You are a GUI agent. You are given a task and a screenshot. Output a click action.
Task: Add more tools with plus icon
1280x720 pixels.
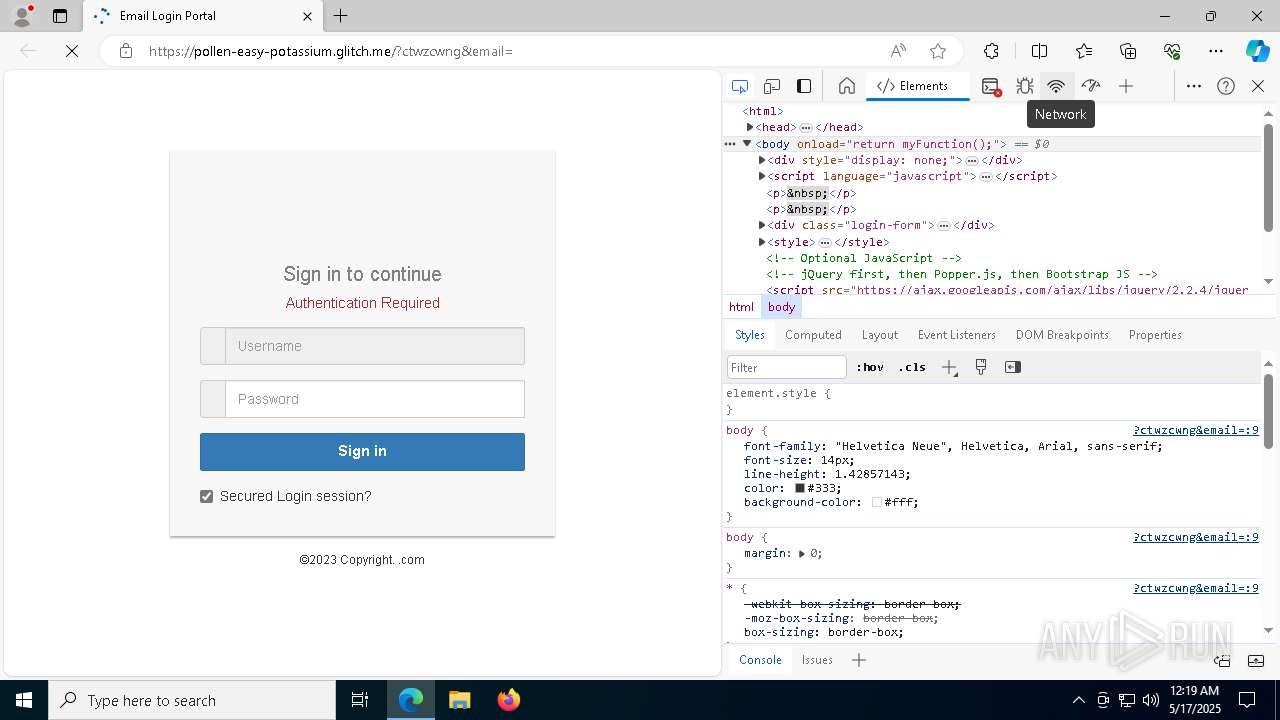[x=1126, y=86]
